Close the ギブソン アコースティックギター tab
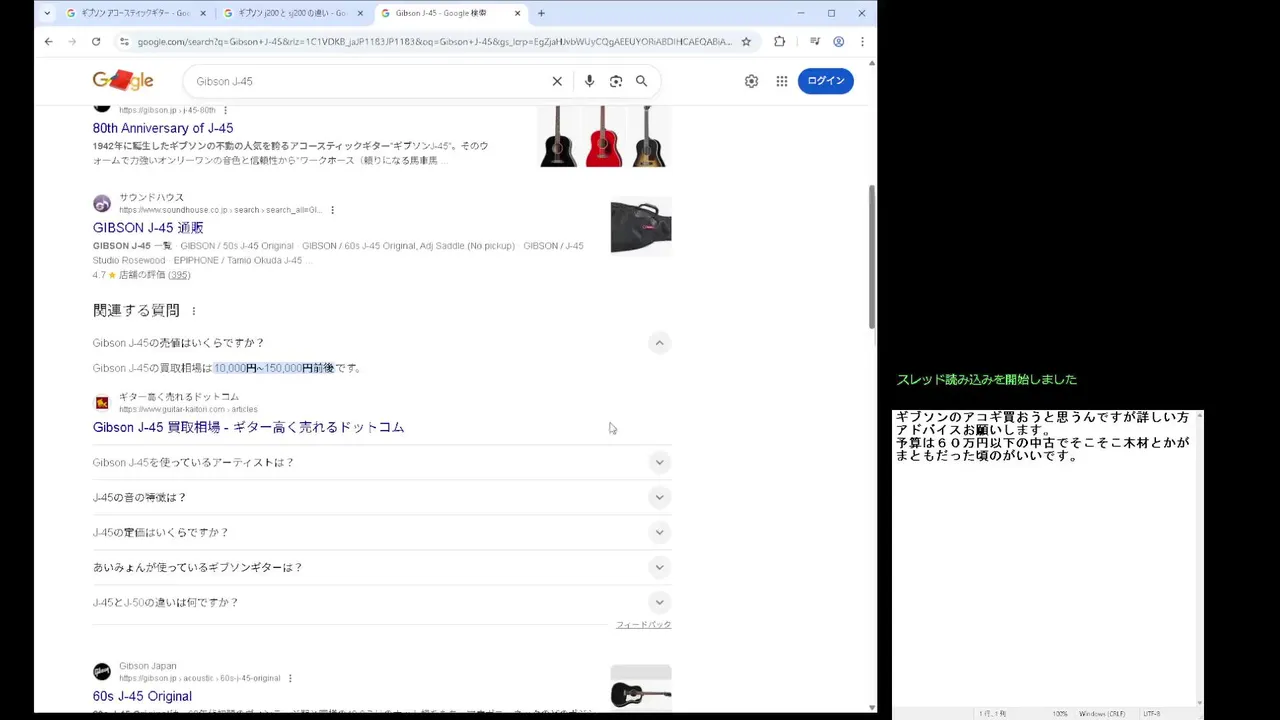 click(x=203, y=13)
